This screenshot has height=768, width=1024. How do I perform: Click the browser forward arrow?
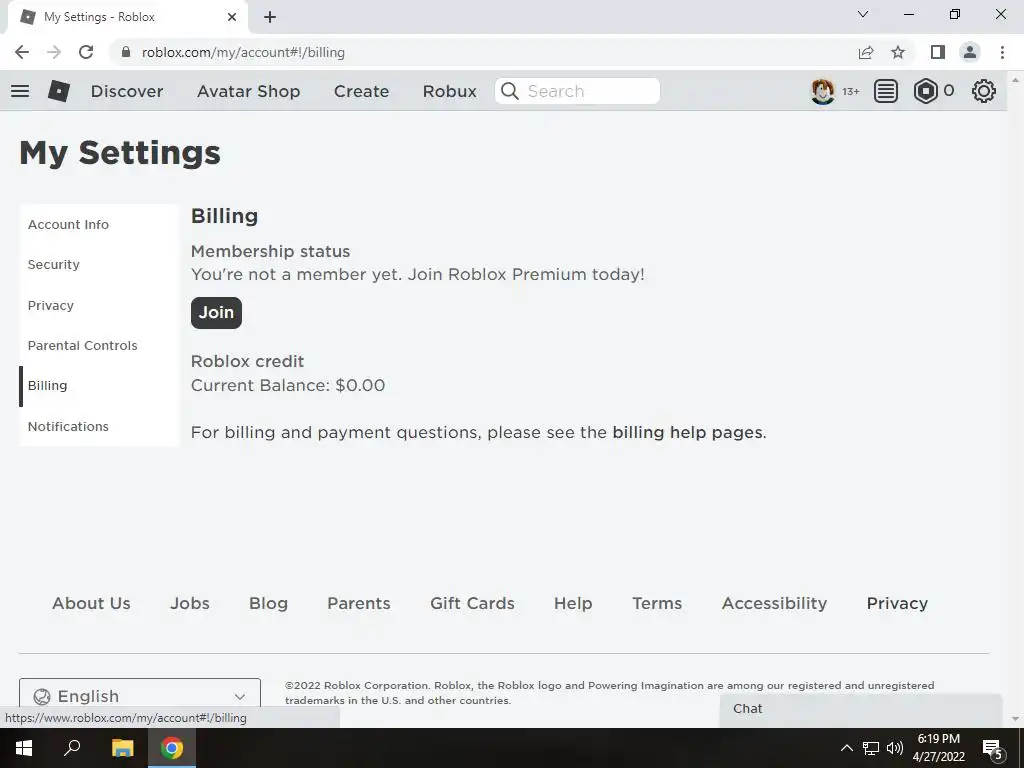point(54,52)
